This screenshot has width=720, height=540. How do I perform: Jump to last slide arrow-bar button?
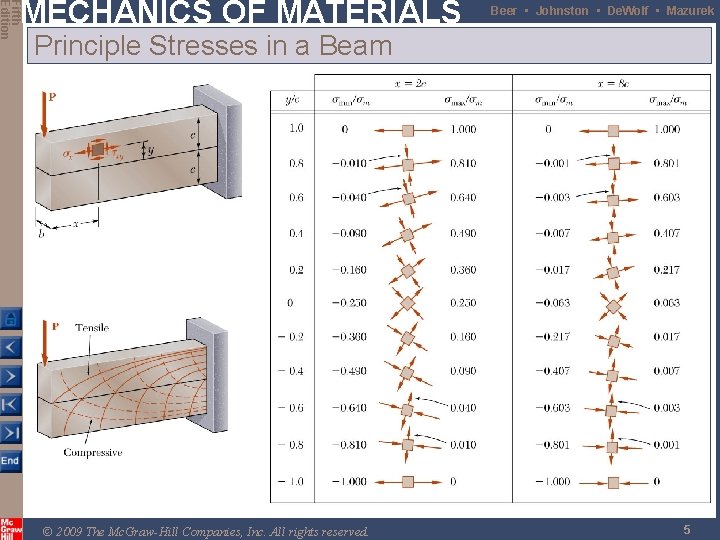(x=11, y=433)
